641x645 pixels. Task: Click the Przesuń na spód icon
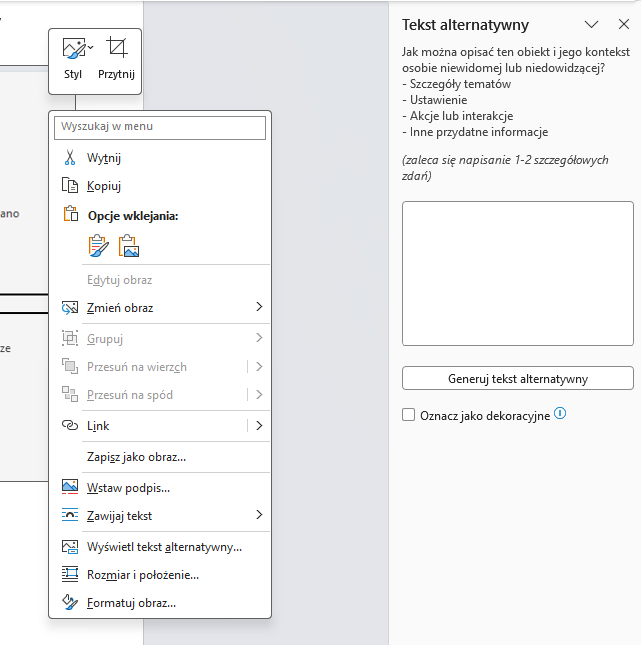[x=70, y=394]
